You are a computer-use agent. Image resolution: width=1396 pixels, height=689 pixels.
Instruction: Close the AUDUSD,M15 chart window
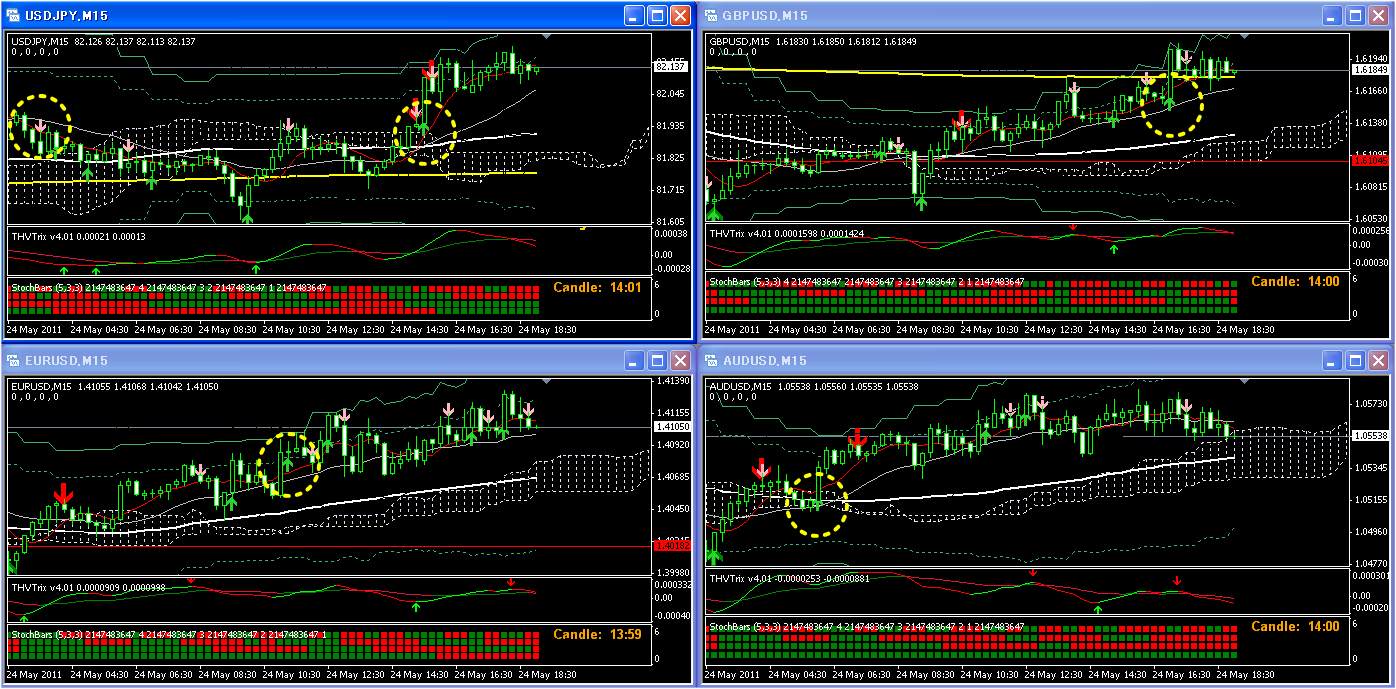point(1378,360)
